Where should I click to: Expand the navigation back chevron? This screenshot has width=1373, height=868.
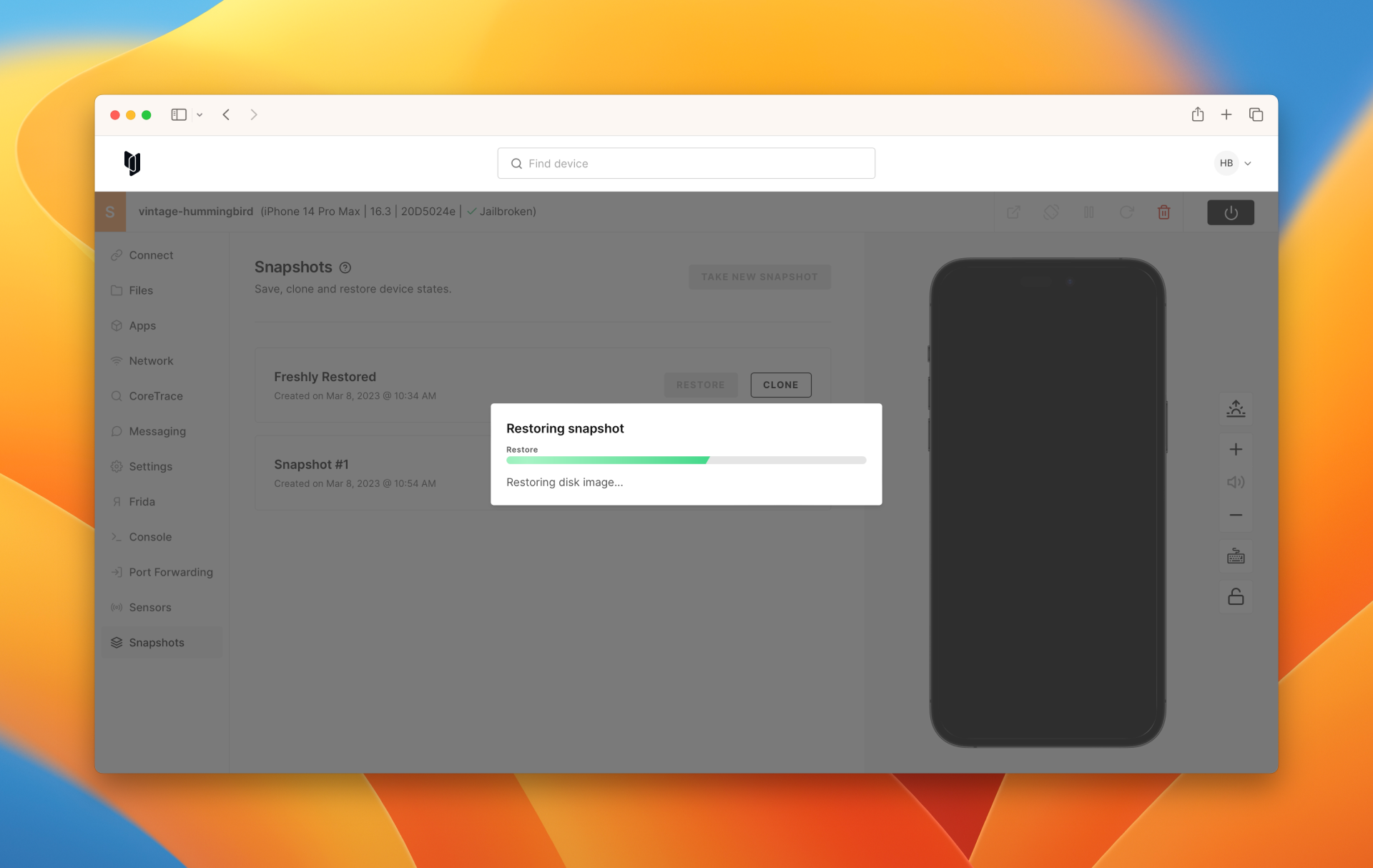[226, 114]
